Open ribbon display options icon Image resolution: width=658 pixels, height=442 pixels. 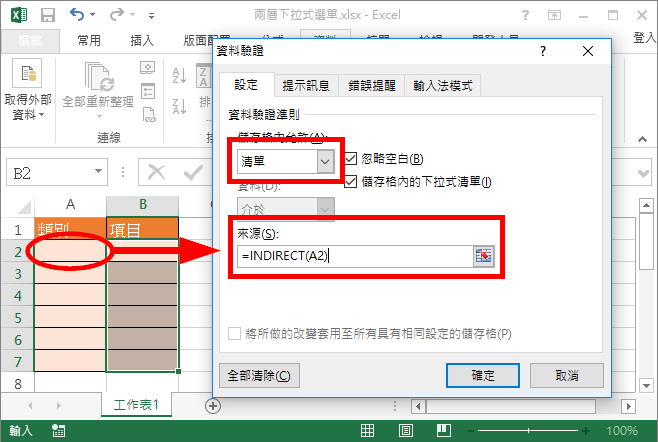click(x=554, y=16)
